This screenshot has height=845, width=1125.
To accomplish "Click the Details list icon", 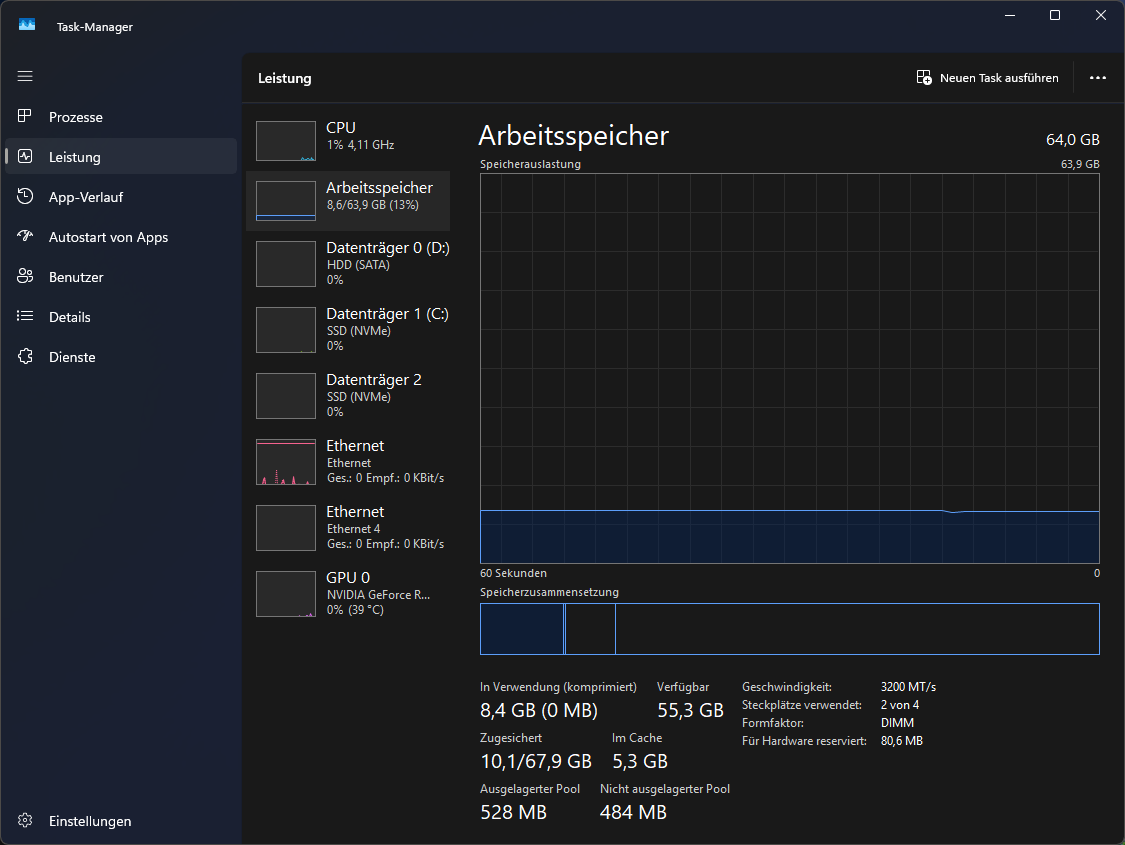I will pos(25,316).
